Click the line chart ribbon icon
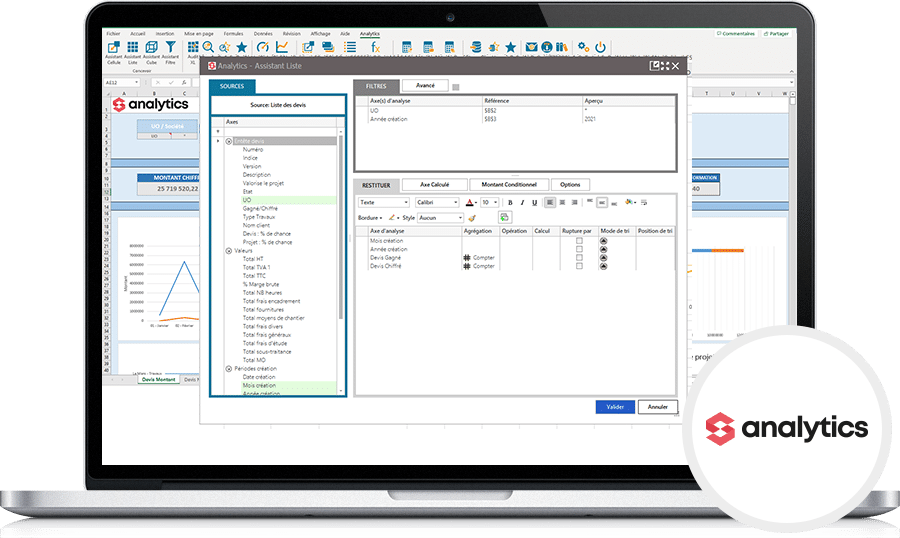This screenshot has width=900, height=538. (x=282, y=47)
